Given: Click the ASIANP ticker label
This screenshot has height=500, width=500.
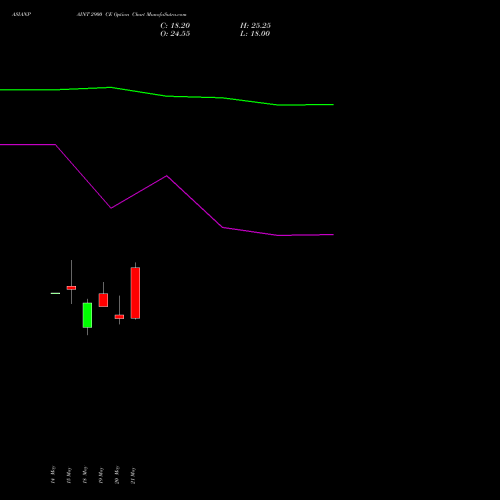Looking at the screenshot, I should pos(21,15).
